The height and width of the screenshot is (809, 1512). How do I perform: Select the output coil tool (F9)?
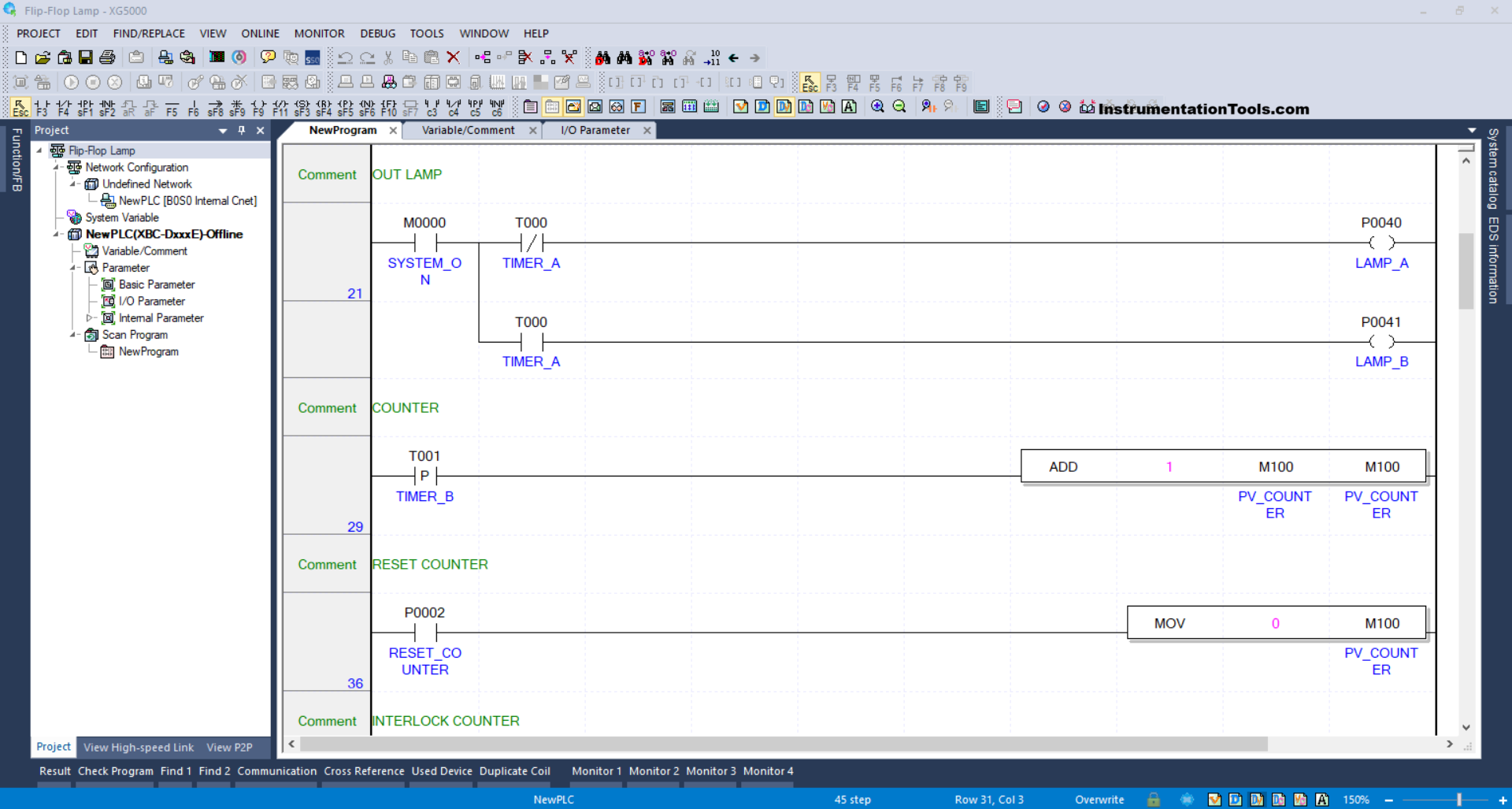tap(258, 107)
